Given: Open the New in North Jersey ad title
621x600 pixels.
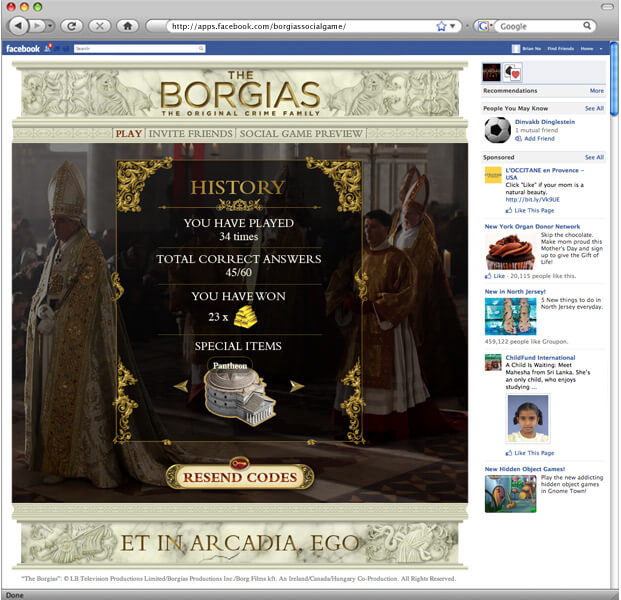Looking at the screenshot, I should pyautogui.click(x=515, y=291).
